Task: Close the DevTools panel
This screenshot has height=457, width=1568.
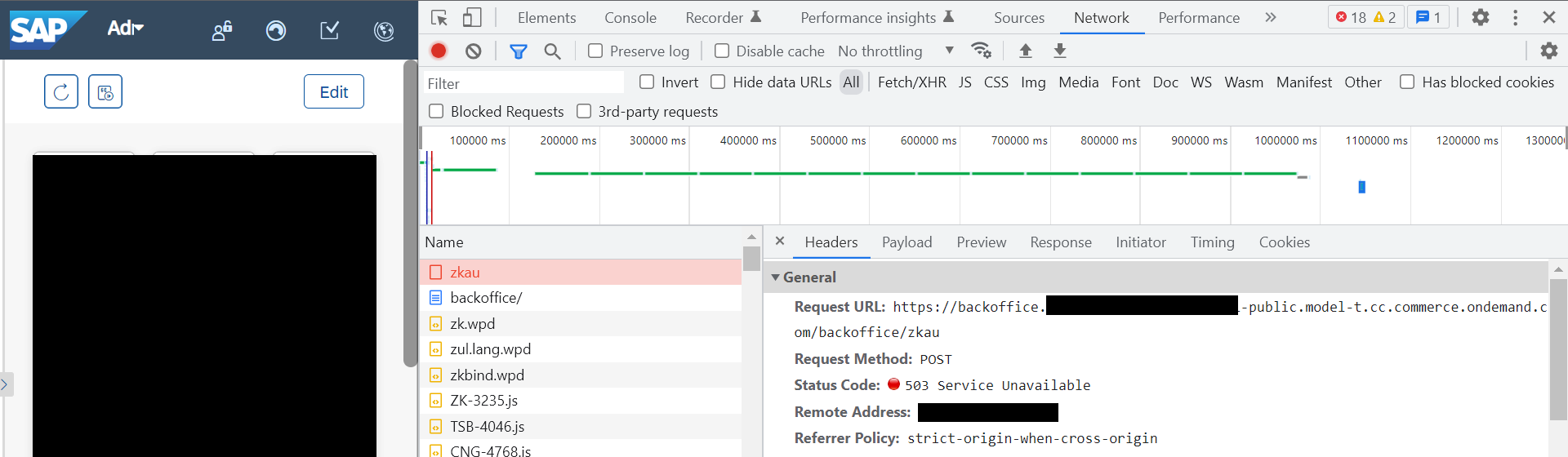Action: tap(1548, 17)
